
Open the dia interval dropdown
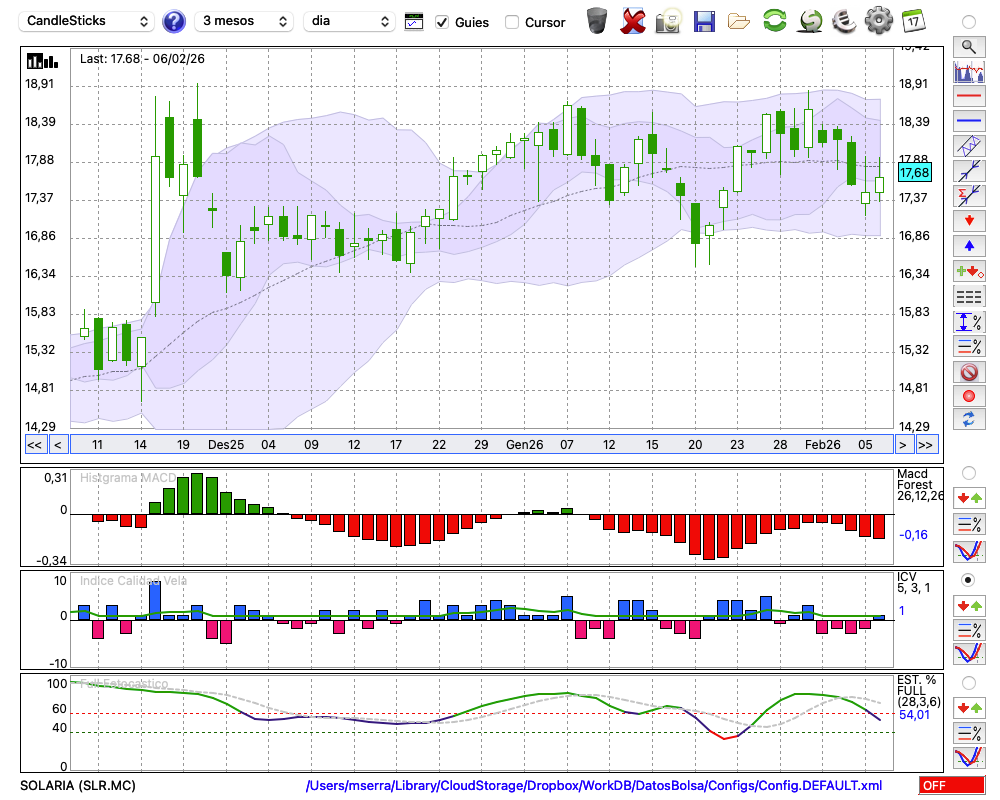click(x=349, y=21)
